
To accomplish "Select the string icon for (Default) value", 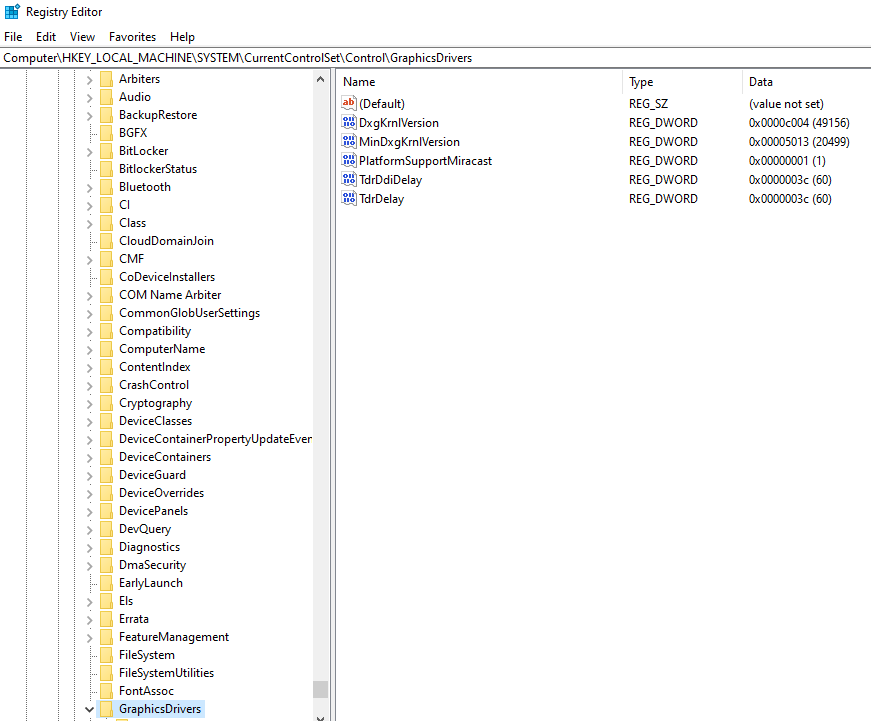I will tap(349, 104).
